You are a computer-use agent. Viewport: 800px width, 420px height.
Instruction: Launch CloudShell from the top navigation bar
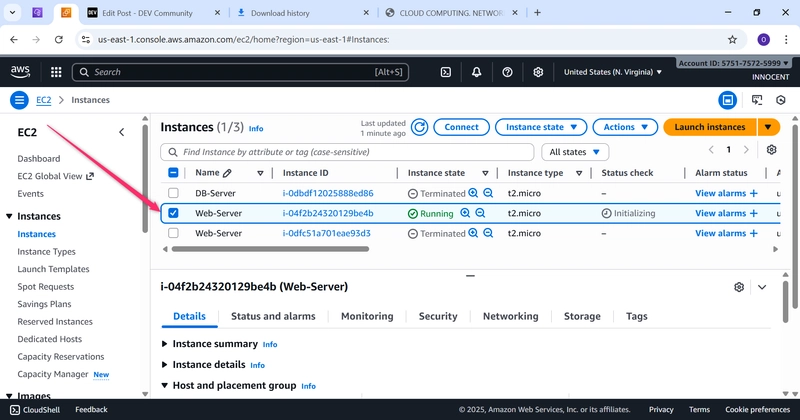445,72
